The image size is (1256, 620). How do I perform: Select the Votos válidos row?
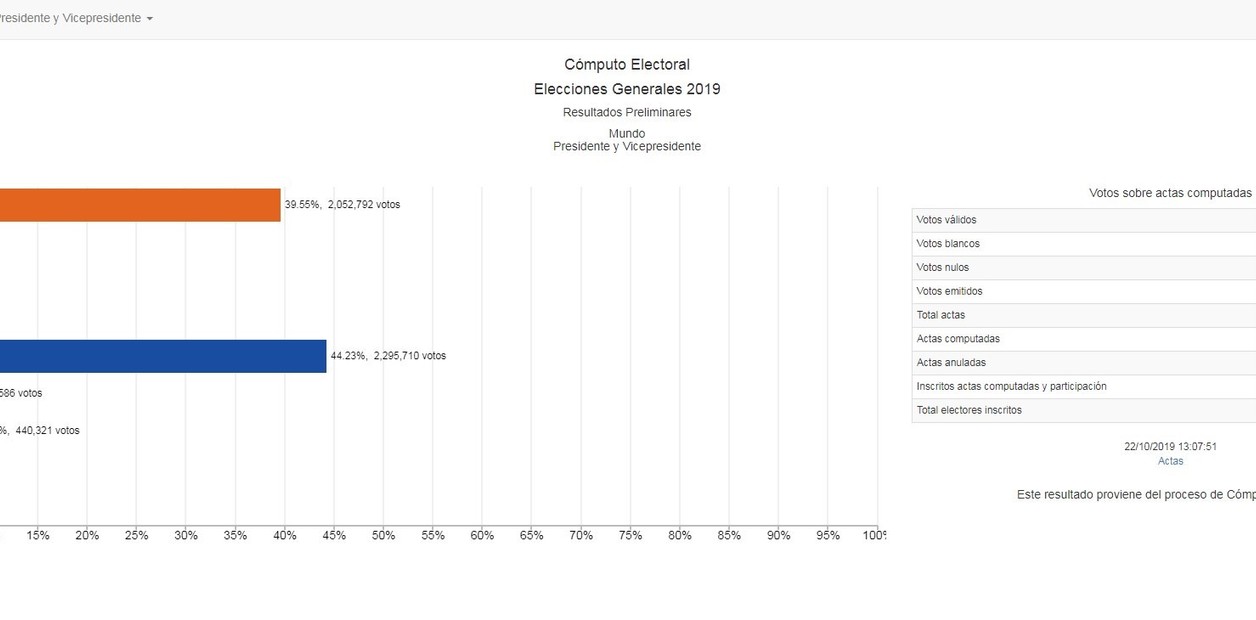[x=1084, y=220]
